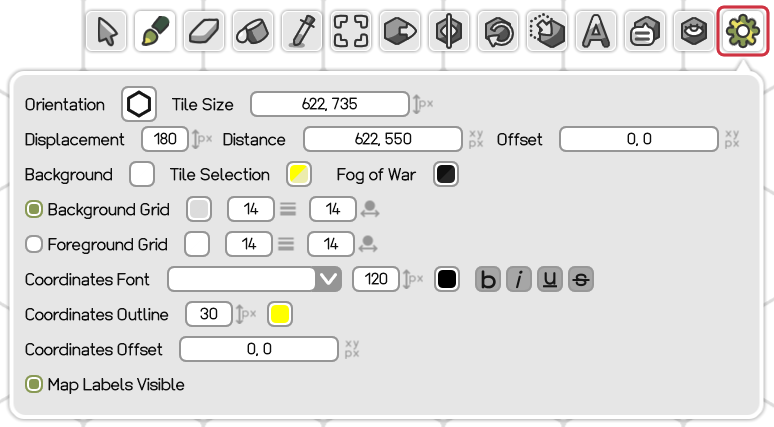The width and height of the screenshot is (774, 427).
Task: Toggle Map Labels Visible
Action: tap(34, 384)
